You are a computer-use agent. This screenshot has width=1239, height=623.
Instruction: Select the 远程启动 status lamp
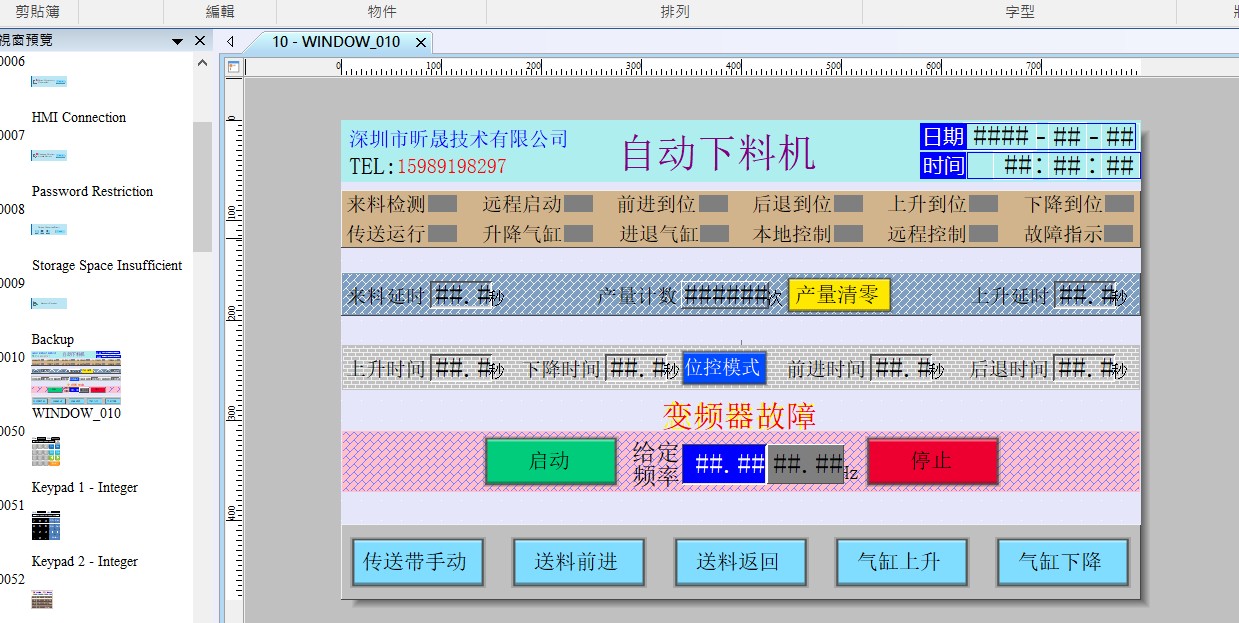coord(578,204)
